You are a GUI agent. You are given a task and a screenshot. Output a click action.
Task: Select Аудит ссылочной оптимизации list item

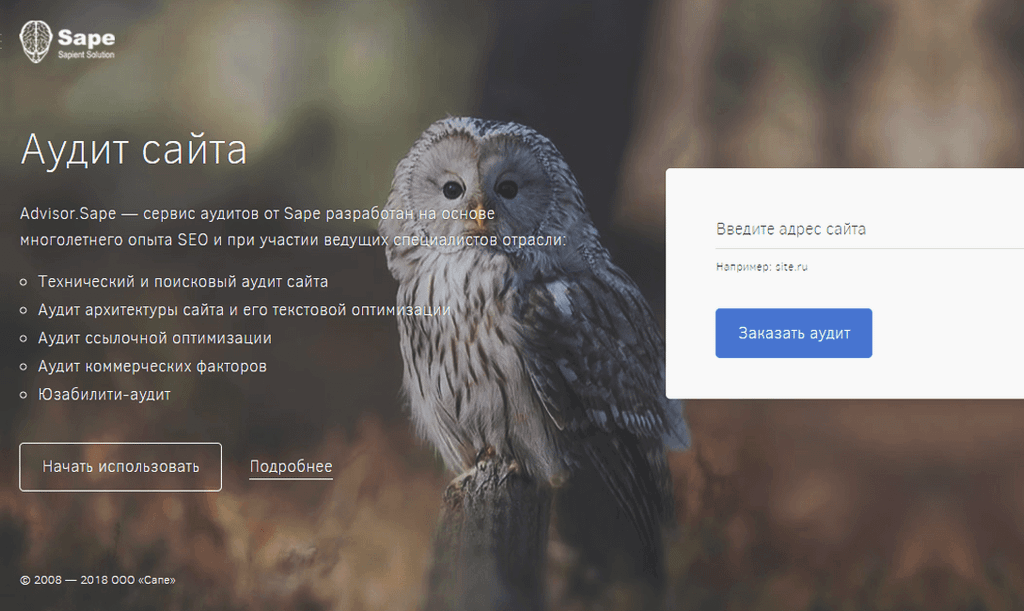coord(154,338)
